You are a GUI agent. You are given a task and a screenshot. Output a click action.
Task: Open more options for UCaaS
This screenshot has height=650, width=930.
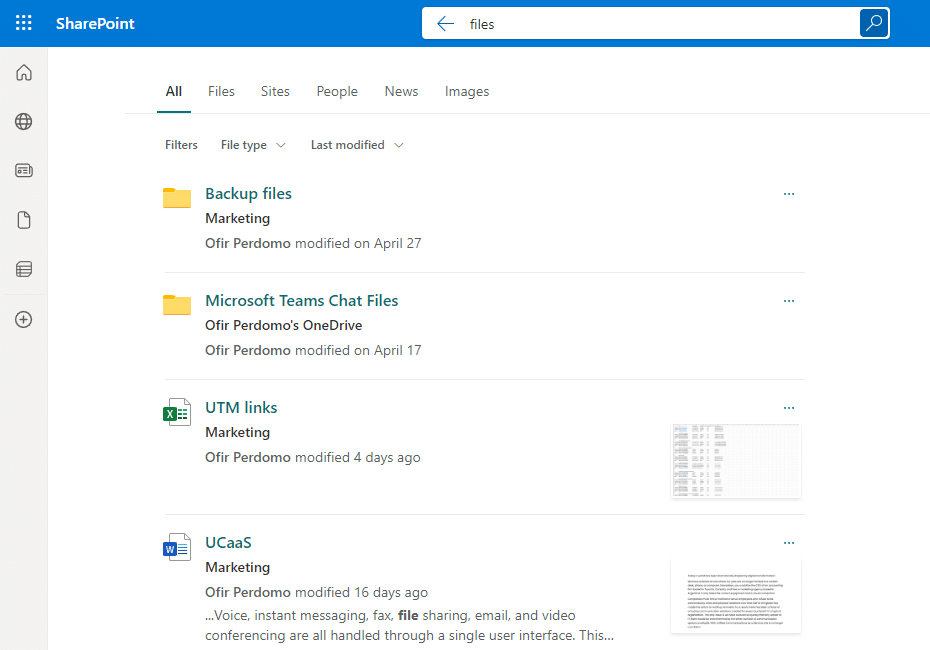[x=789, y=543]
